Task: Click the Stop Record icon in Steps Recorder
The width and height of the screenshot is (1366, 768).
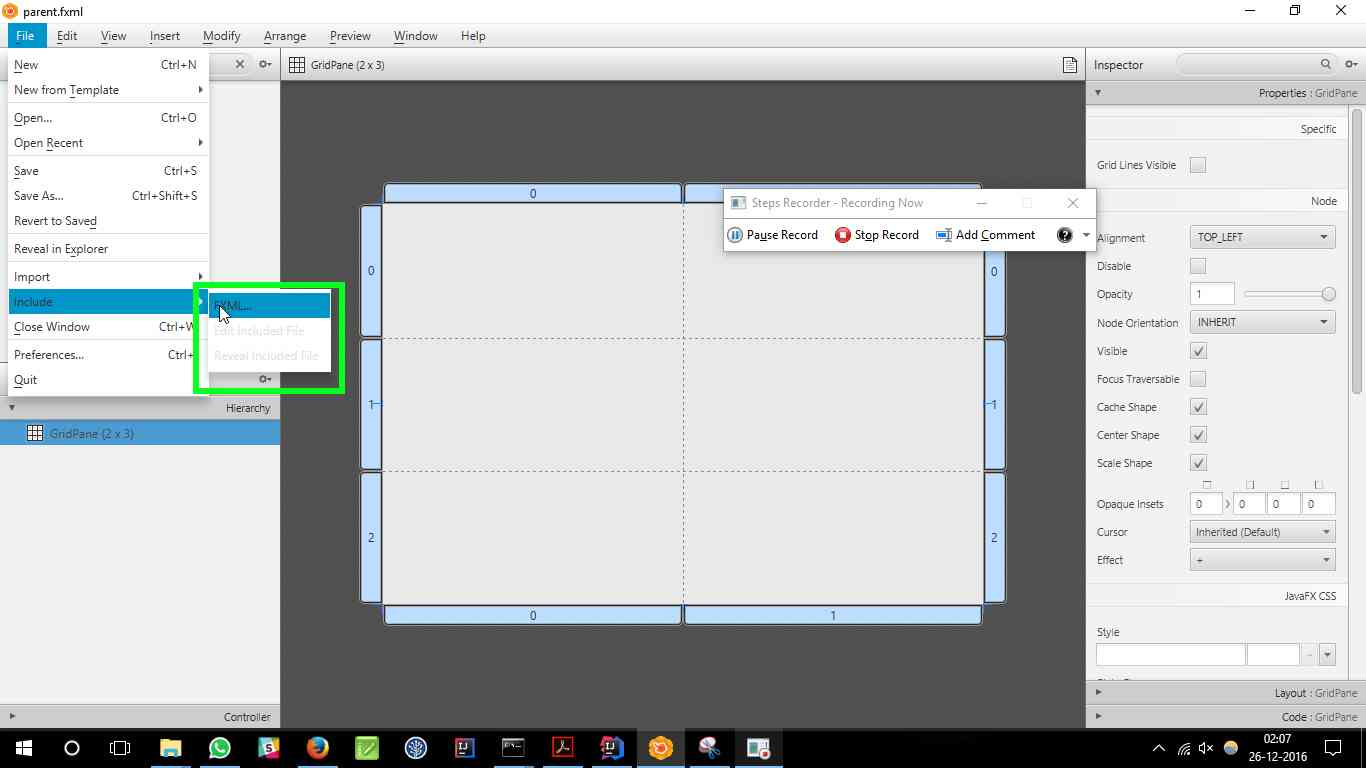Action: click(843, 235)
